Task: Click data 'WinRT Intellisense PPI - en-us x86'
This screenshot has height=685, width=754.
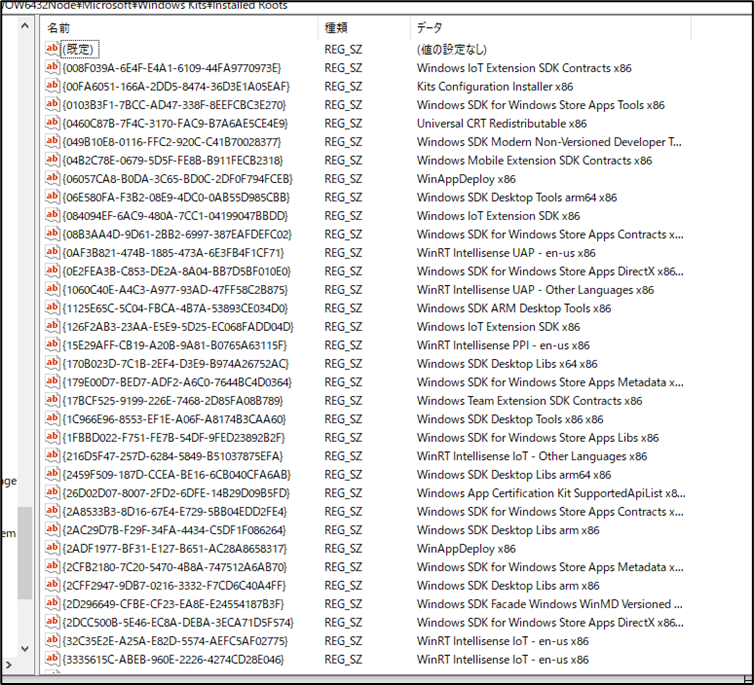Action: (x=503, y=345)
